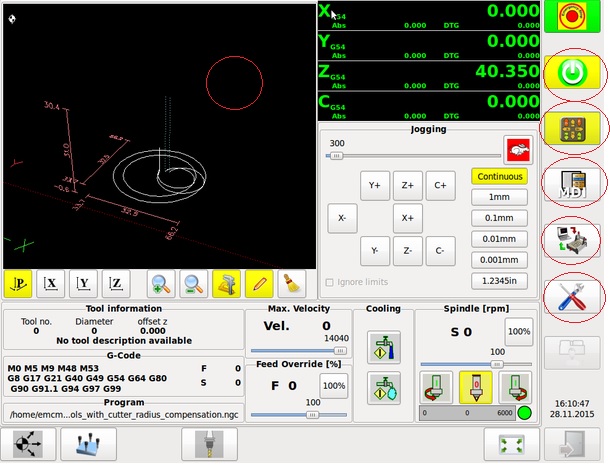Jog Z+ axis
This screenshot has height=469, width=610.
[x=407, y=186]
